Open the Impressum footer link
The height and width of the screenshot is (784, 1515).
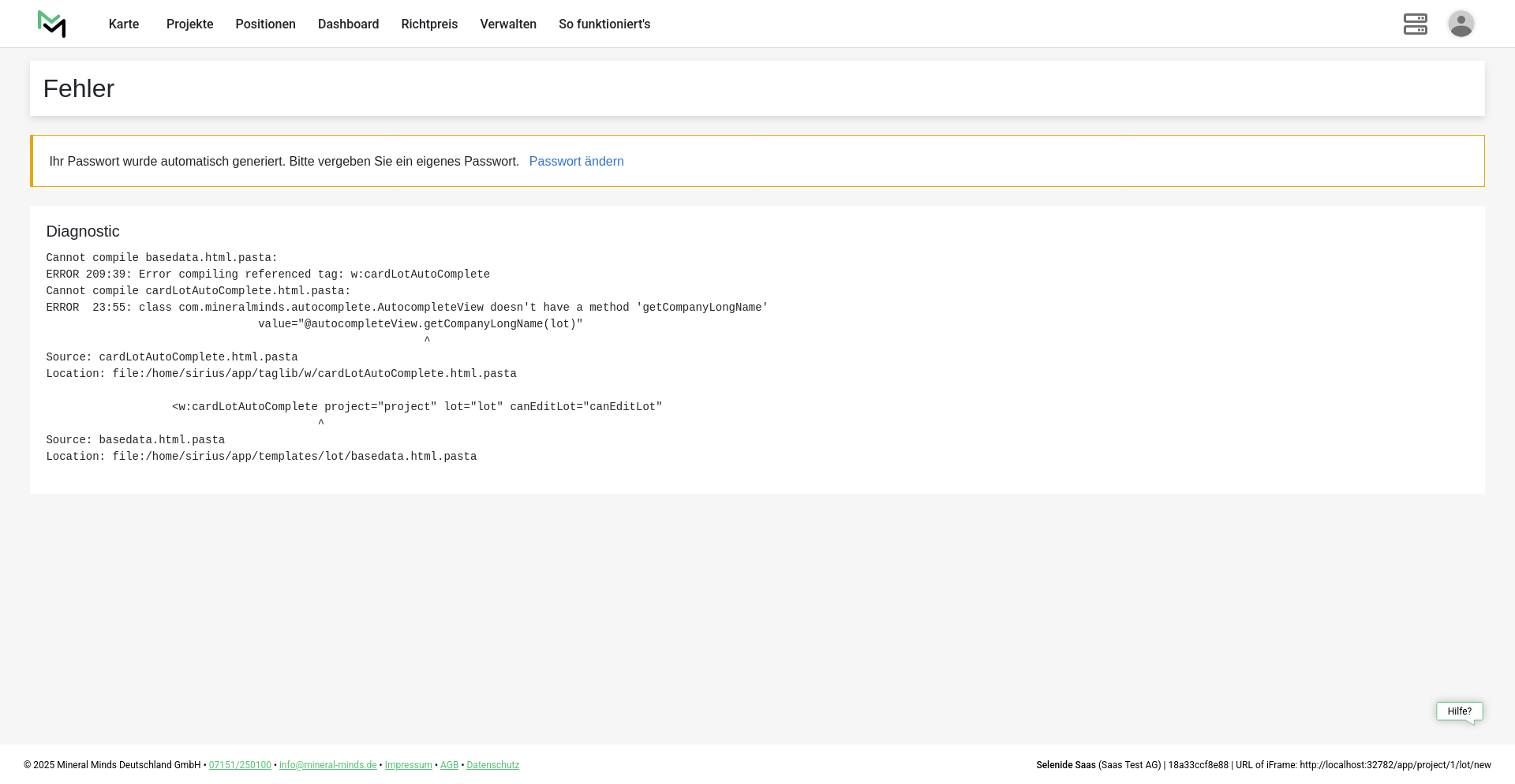pyautogui.click(x=408, y=765)
